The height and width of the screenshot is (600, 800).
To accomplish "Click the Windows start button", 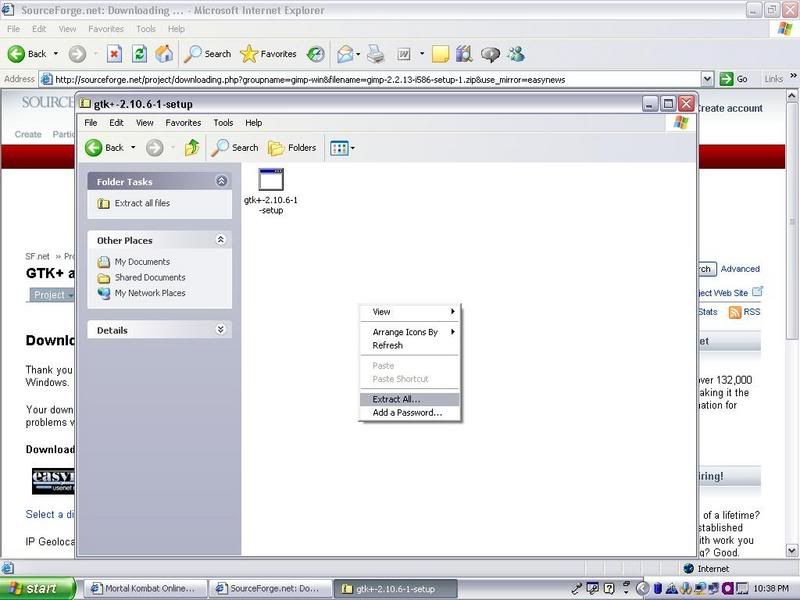I will tap(37, 588).
